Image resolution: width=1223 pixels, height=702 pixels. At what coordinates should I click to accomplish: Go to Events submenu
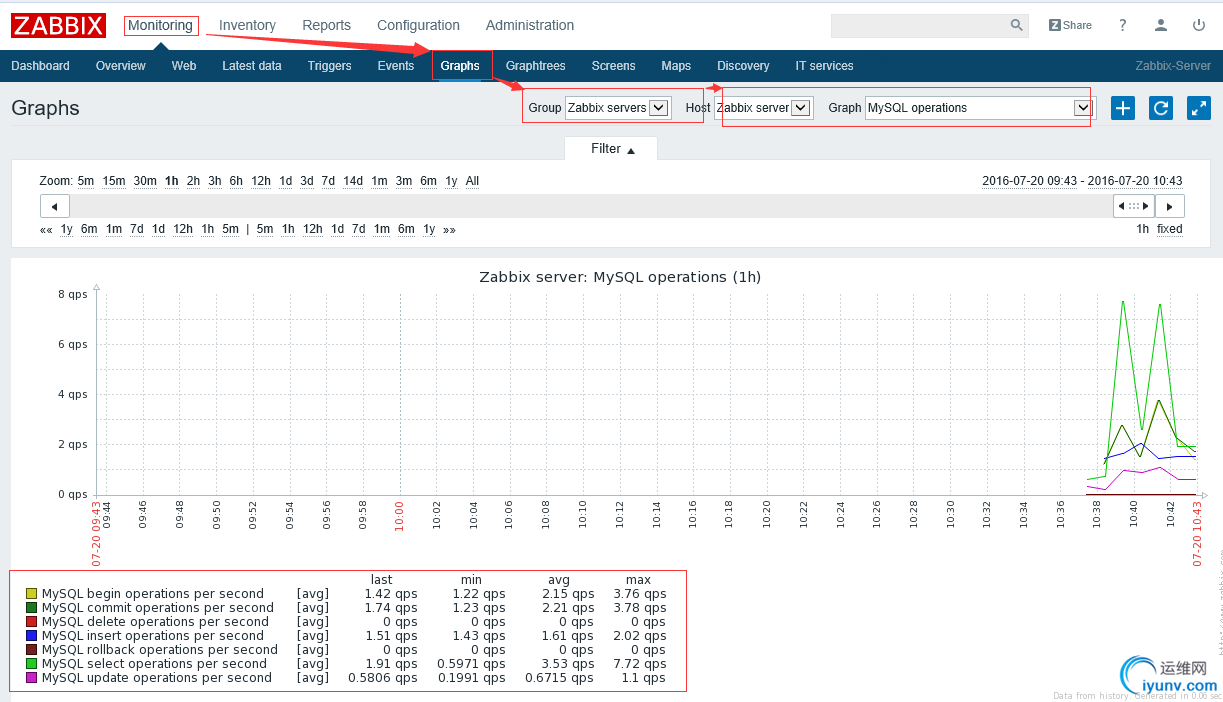[x=396, y=66]
